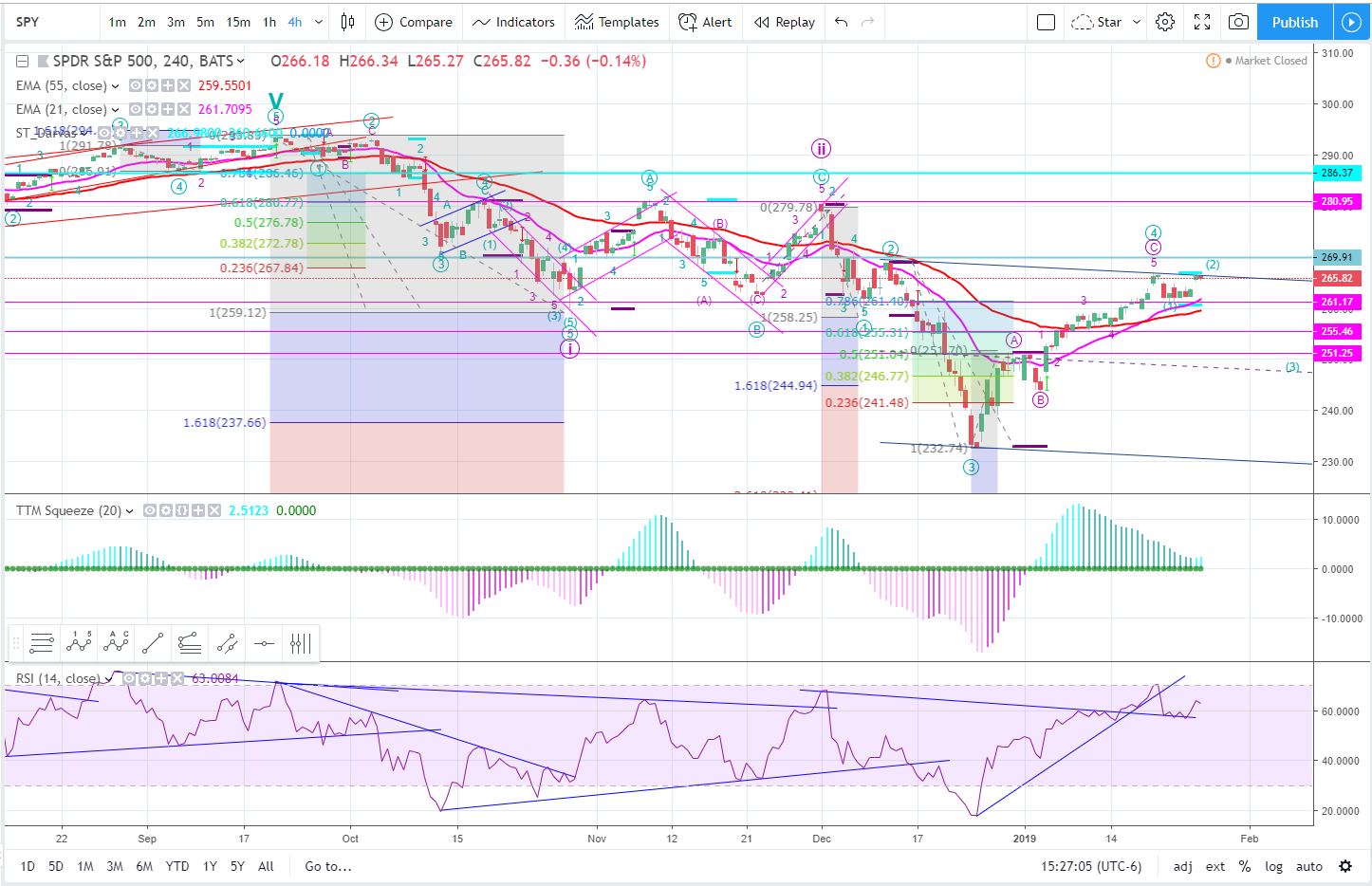The width and height of the screenshot is (1372, 886).
Task: Select the Elliott impulse wave 1-5 tool
Action: click(x=79, y=644)
